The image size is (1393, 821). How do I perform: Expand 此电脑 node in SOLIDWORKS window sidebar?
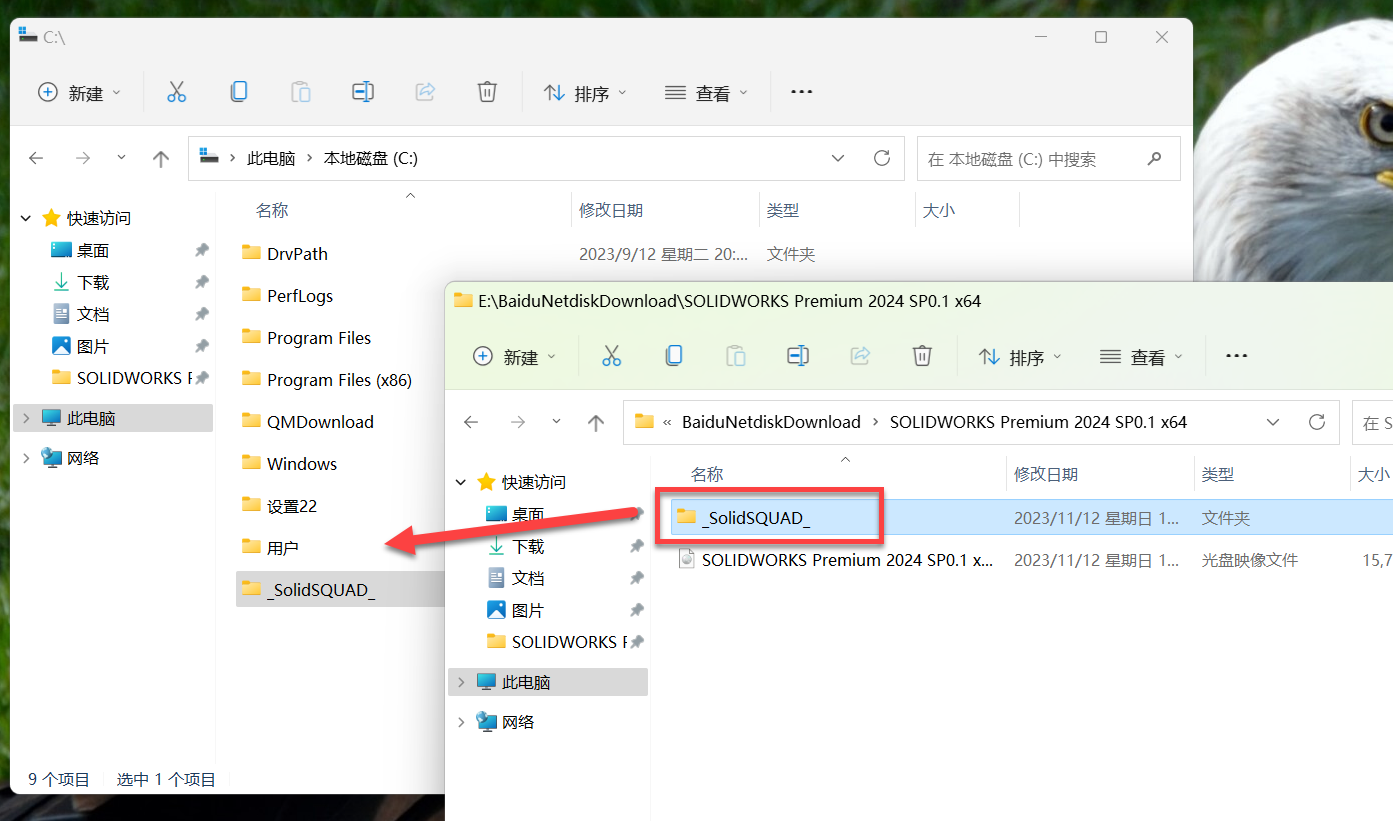click(461, 682)
